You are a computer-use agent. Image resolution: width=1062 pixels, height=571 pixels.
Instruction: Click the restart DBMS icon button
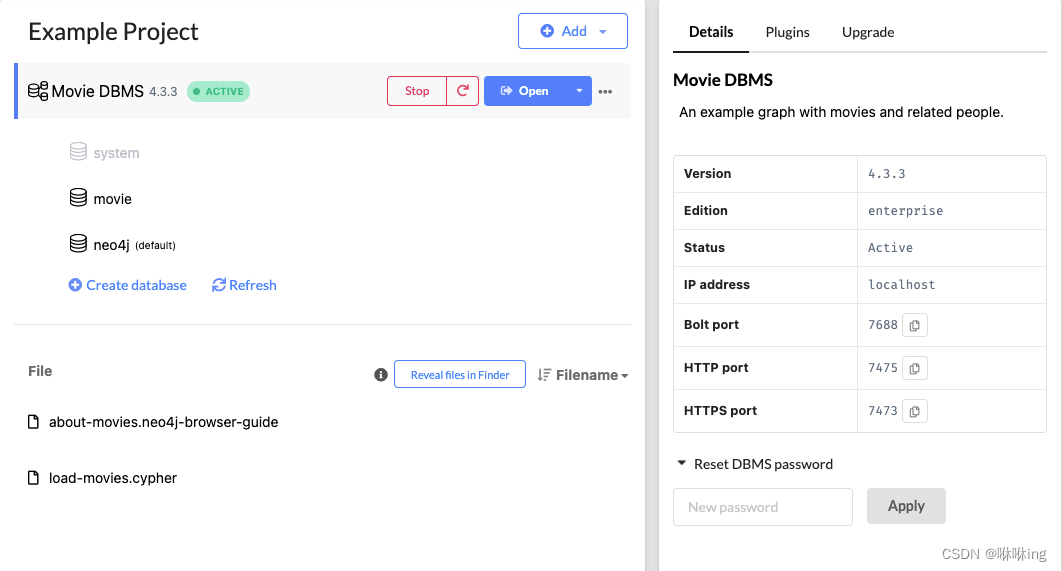tap(463, 91)
